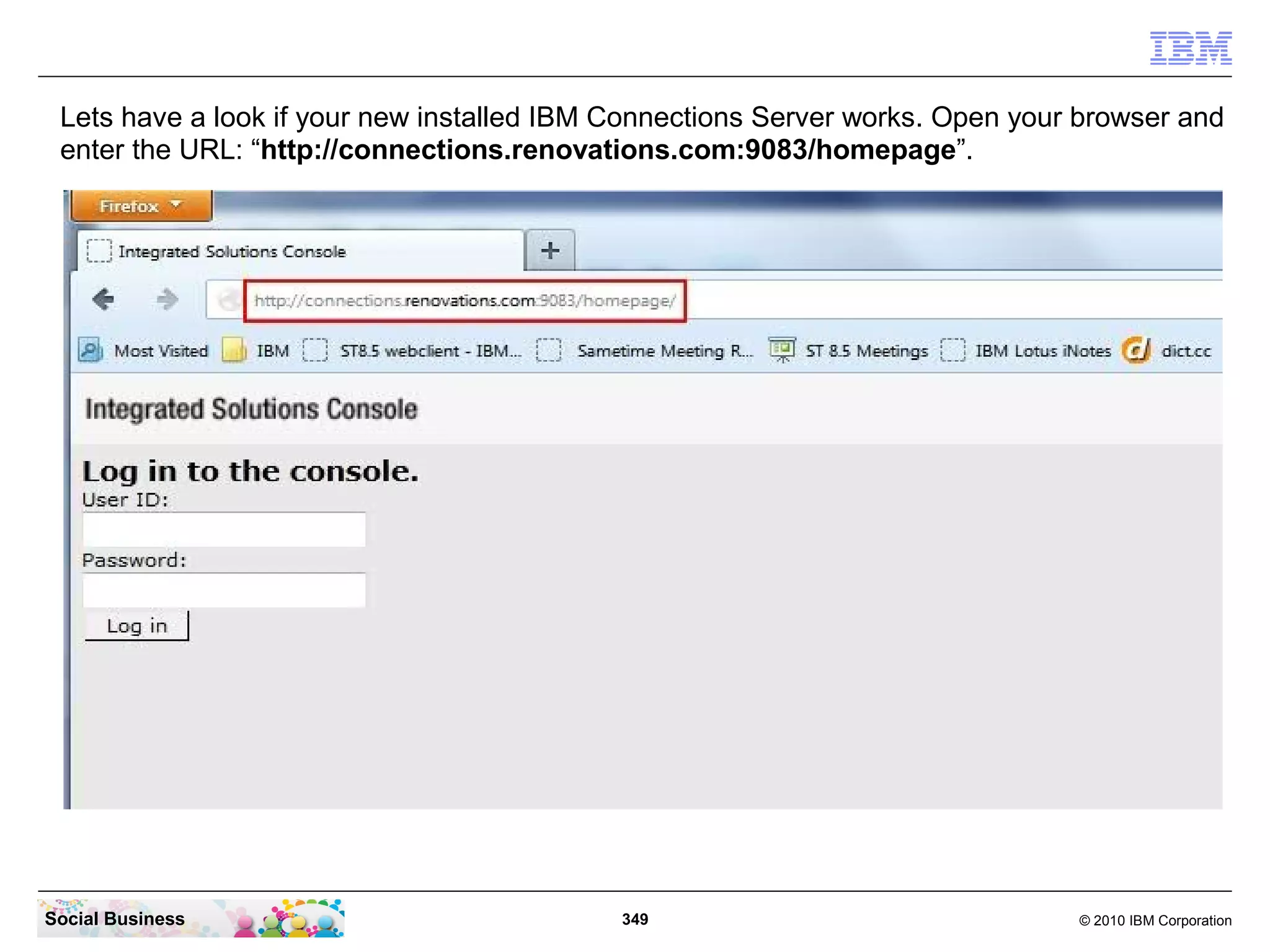
Task: Click the '© 2010 IBM Corporation' footer text
Action: (x=1155, y=920)
